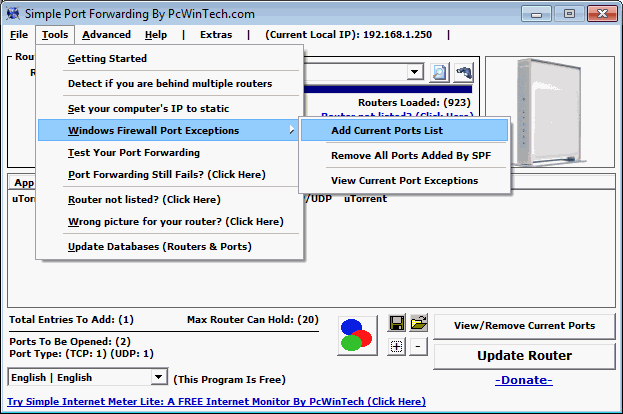Viewport: 623px width, 414px height.
Task: Click Total Entries To Add text
Action: point(72,319)
